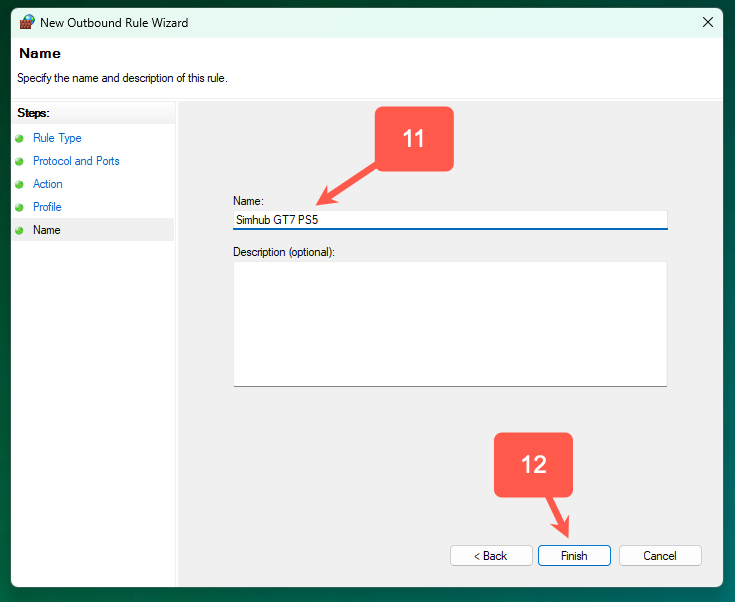Click Finish to create the rule

coord(574,556)
